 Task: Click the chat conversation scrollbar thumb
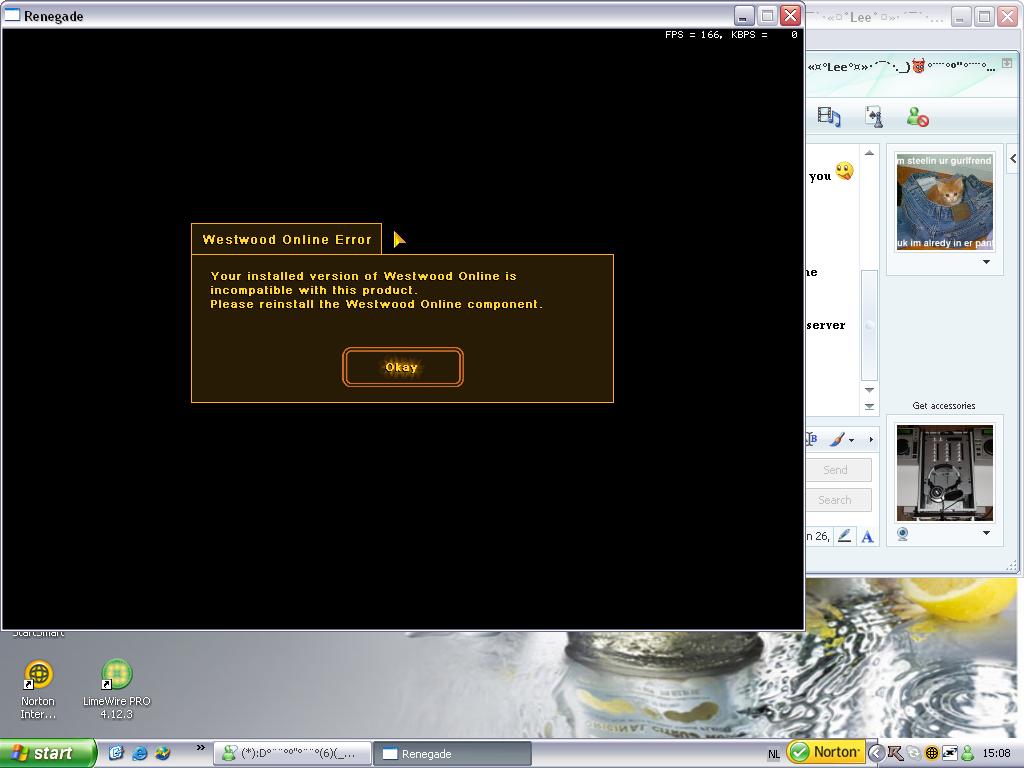(x=869, y=325)
